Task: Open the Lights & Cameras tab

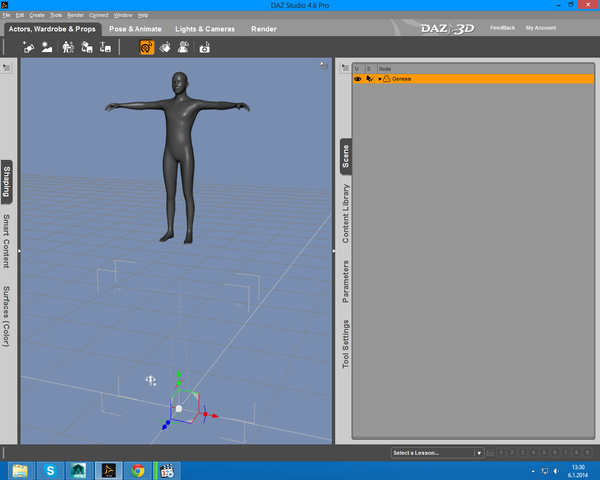Action: (206, 29)
